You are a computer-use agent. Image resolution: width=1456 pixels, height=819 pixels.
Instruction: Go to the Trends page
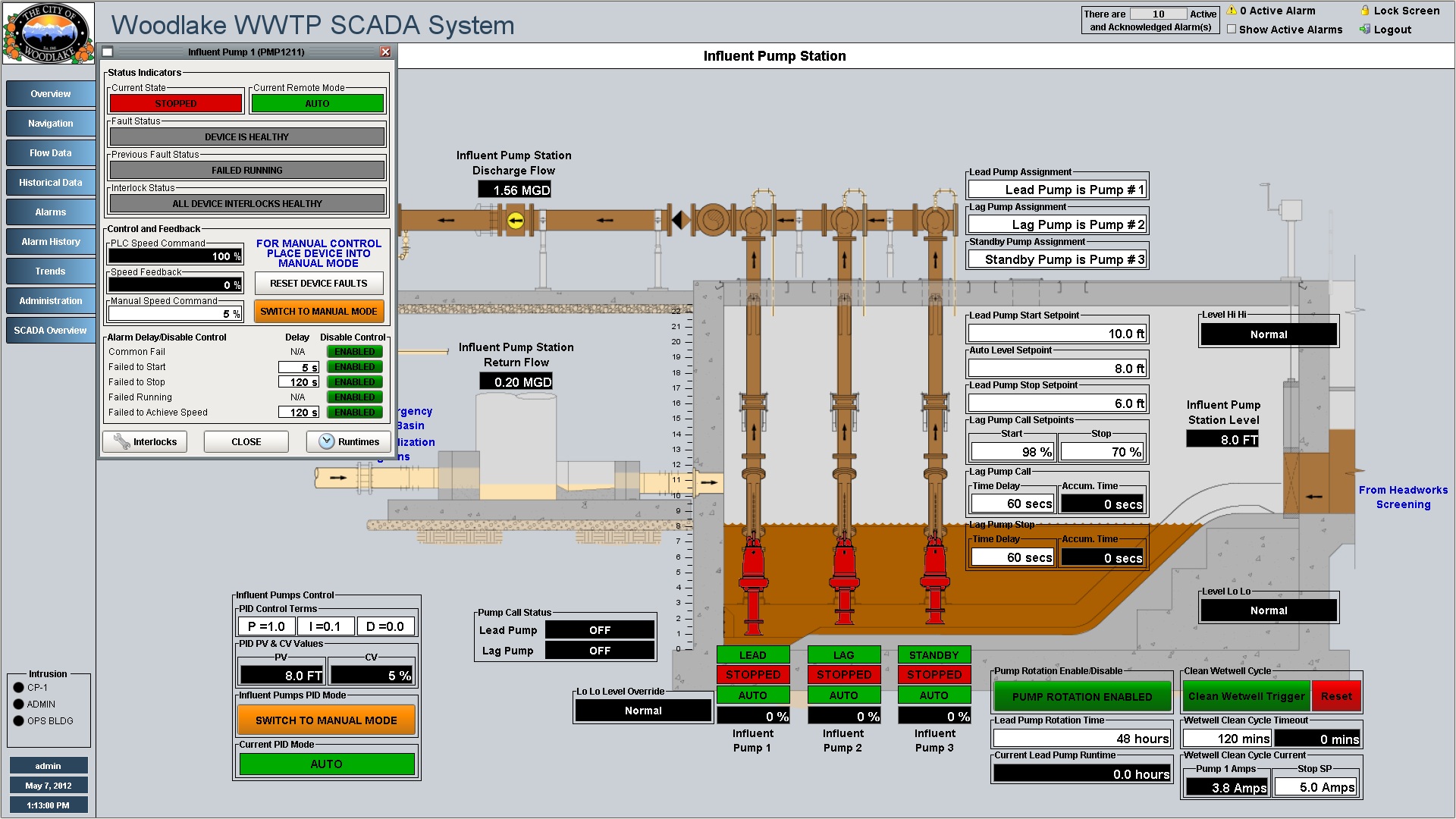(51, 271)
